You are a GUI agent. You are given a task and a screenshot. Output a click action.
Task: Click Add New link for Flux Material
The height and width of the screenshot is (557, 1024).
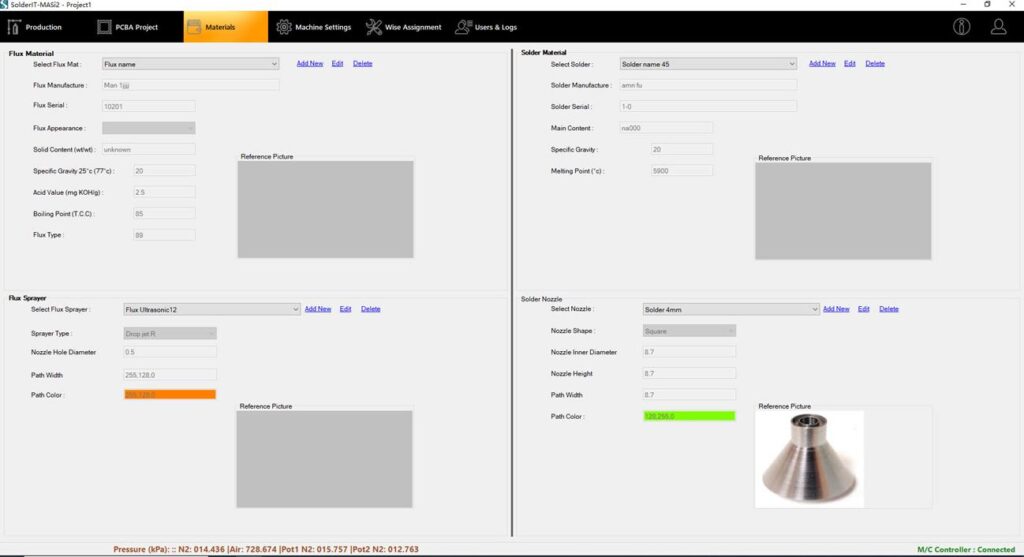(310, 64)
